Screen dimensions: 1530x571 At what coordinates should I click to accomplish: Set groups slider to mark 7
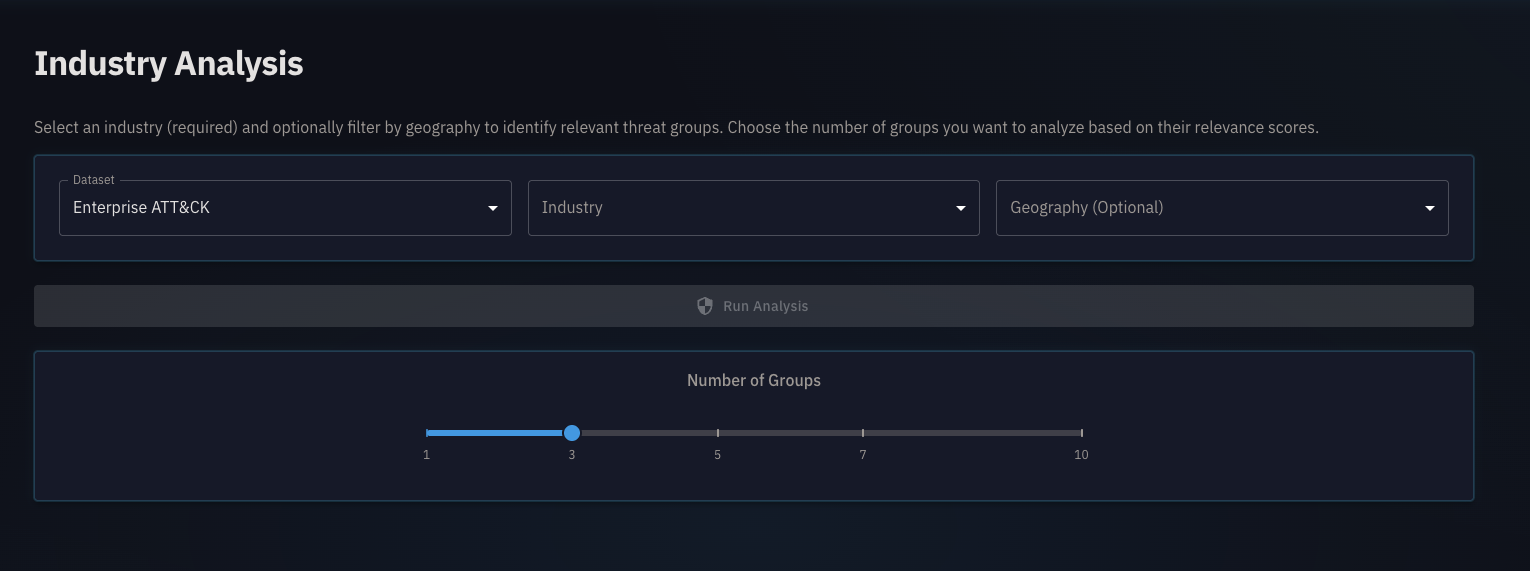coord(863,433)
